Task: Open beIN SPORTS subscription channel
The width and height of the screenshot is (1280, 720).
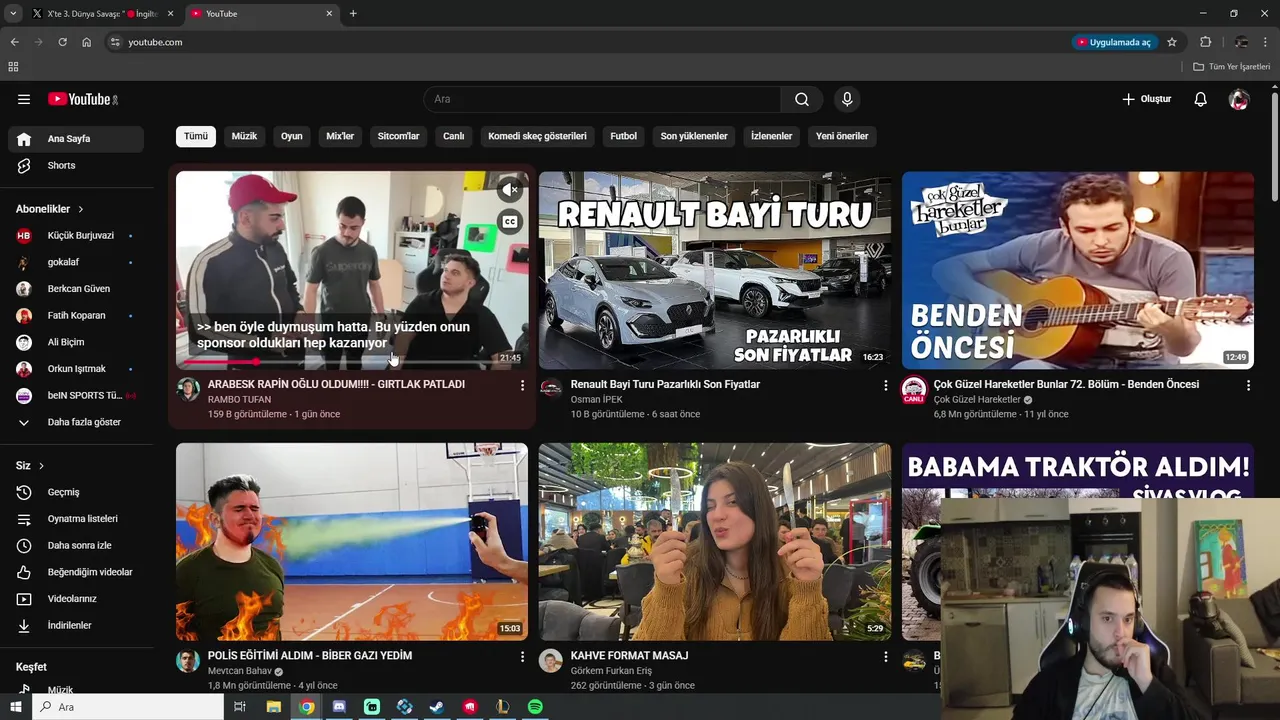Action: tap(76, 396)
